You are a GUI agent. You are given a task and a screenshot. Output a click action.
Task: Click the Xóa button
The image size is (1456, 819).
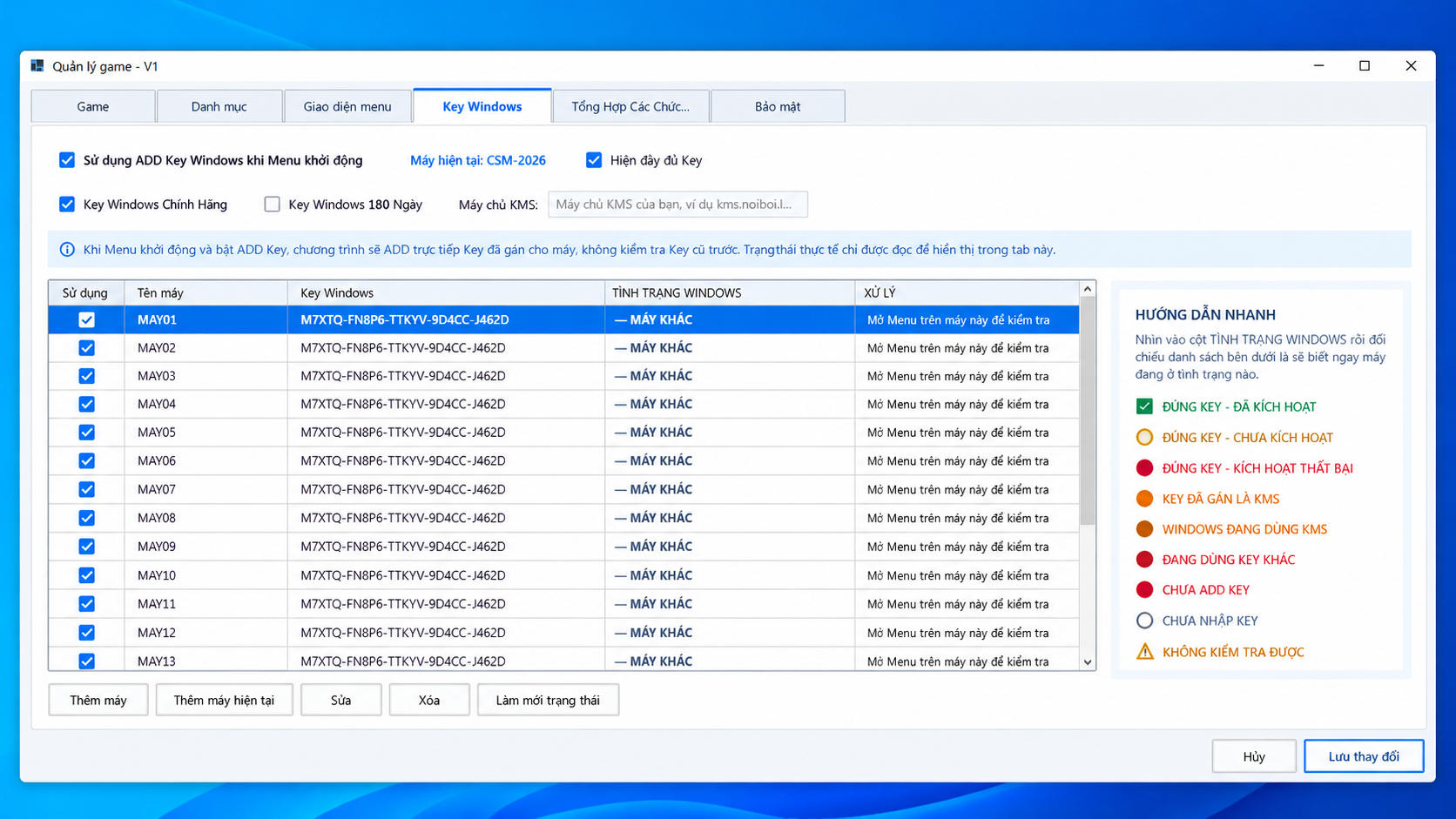[x=429, y=700]
